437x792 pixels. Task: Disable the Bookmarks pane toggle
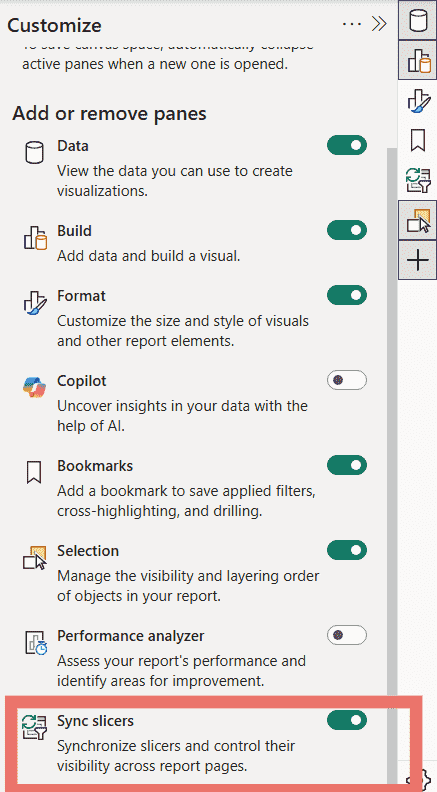(x=347, y=465)
